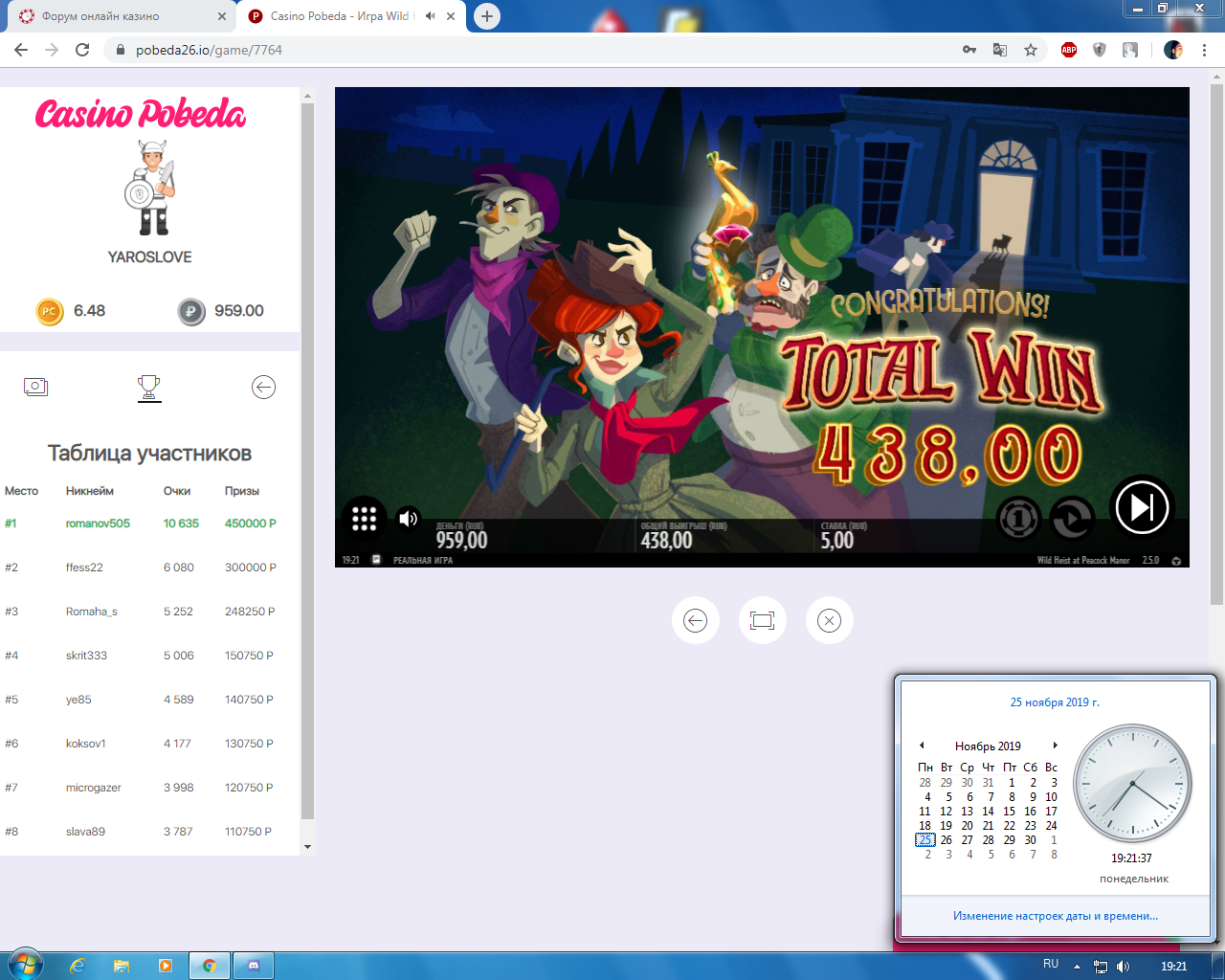Click the Casino Pobeda logo

141,113
